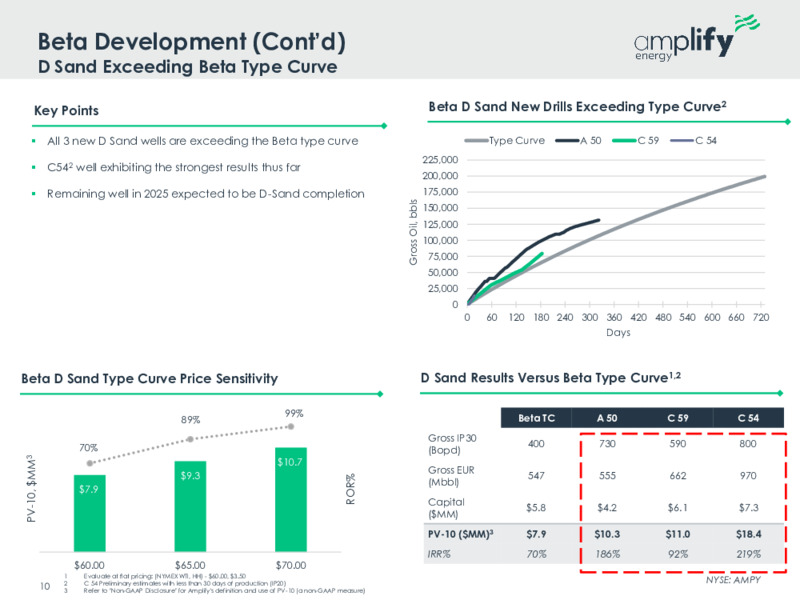Click the 662 Gross EUR value
The height and width of the screenshot is (600, 800).
[x=678, y=476]
